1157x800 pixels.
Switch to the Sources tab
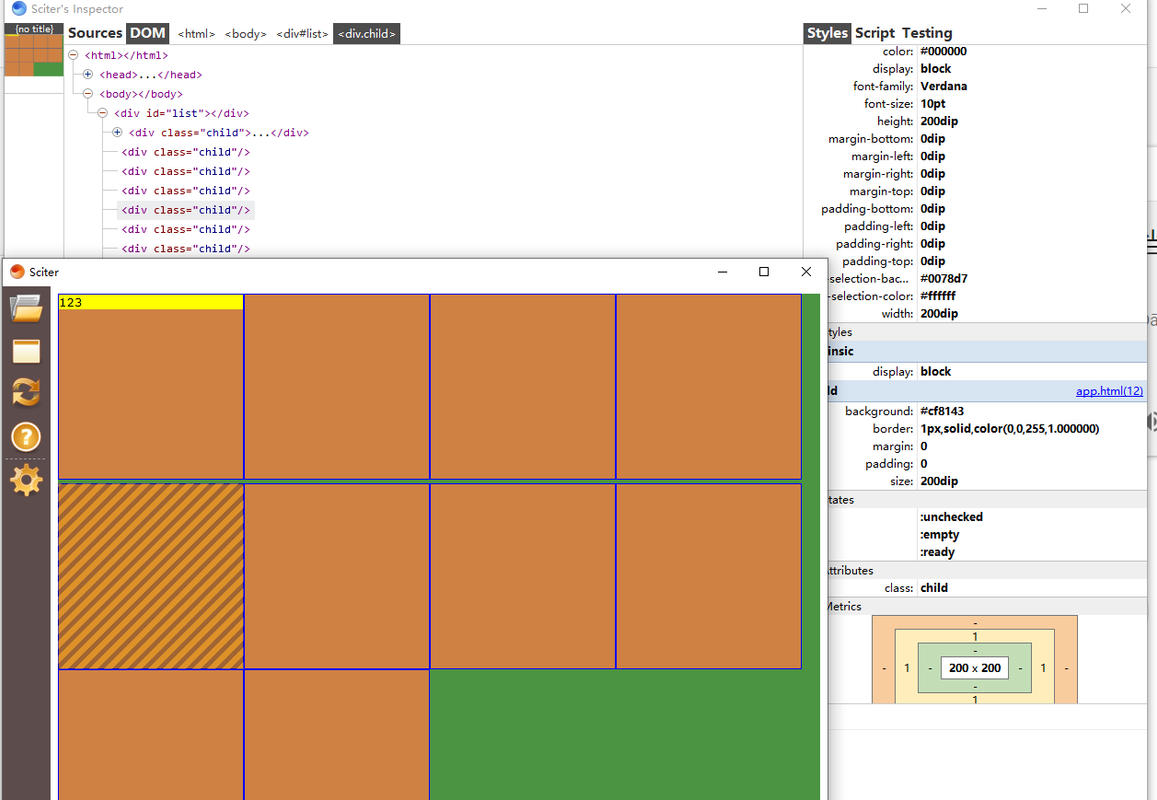point(95,33)
